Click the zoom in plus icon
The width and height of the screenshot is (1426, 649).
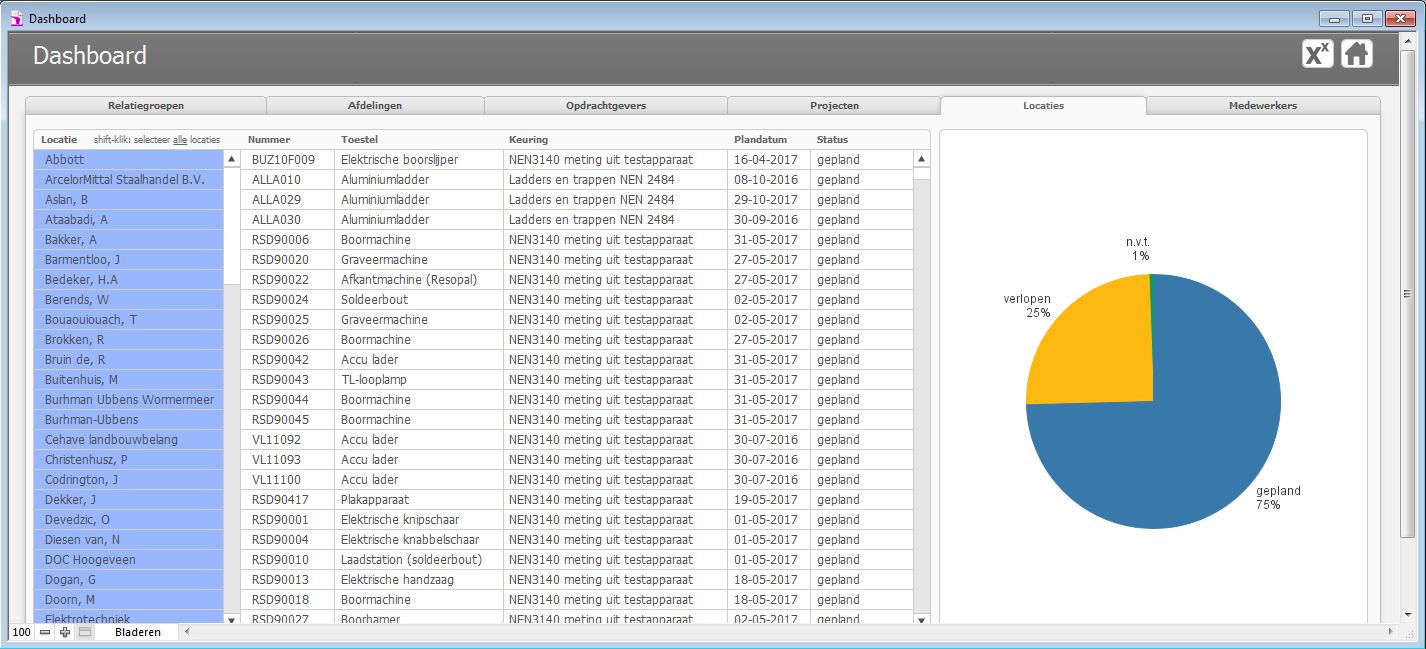(65, 632)
